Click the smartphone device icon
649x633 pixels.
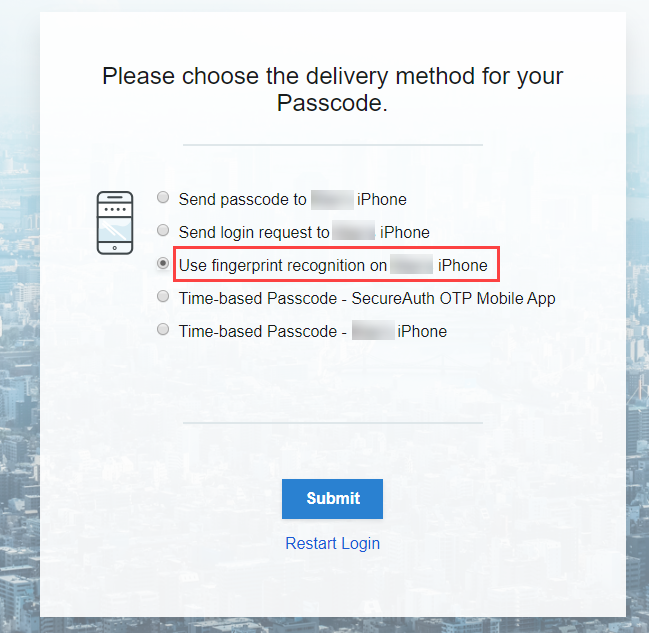click(x=115, y=222)
